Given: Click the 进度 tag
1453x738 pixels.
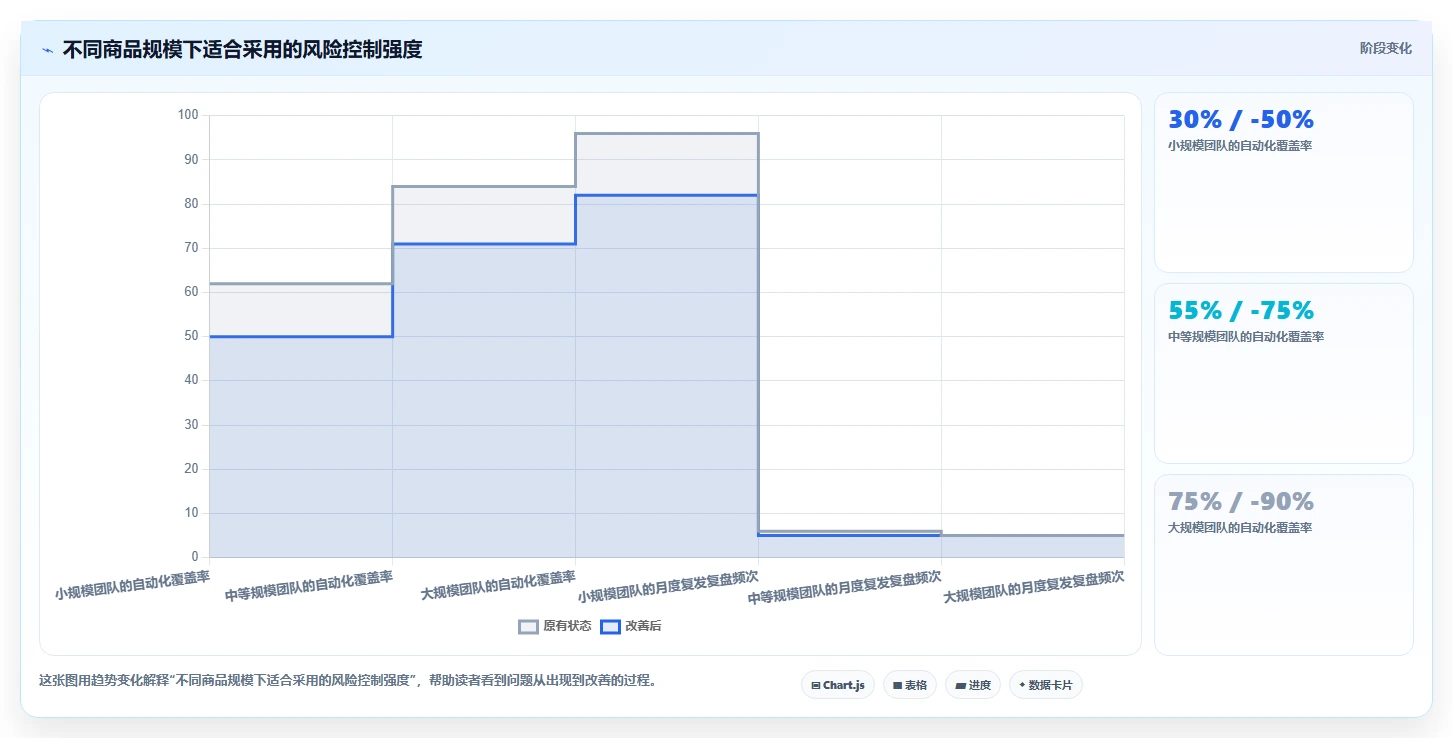Looking at the screenshot, I should (973, 685).
